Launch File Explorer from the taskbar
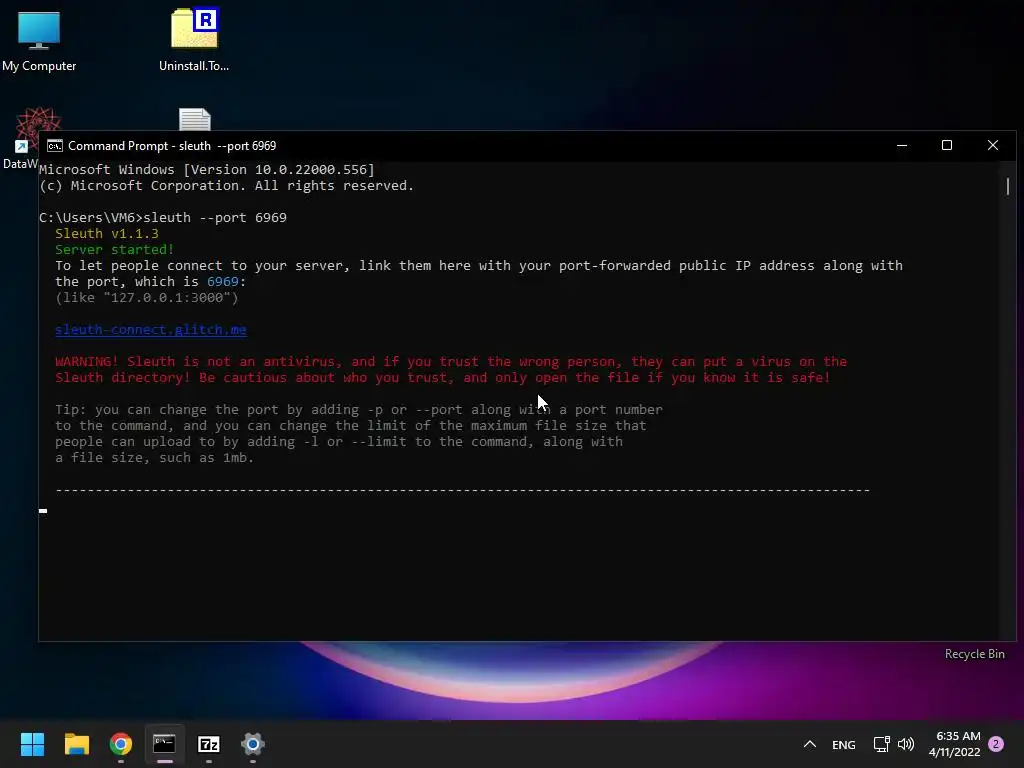 point(76,744)
